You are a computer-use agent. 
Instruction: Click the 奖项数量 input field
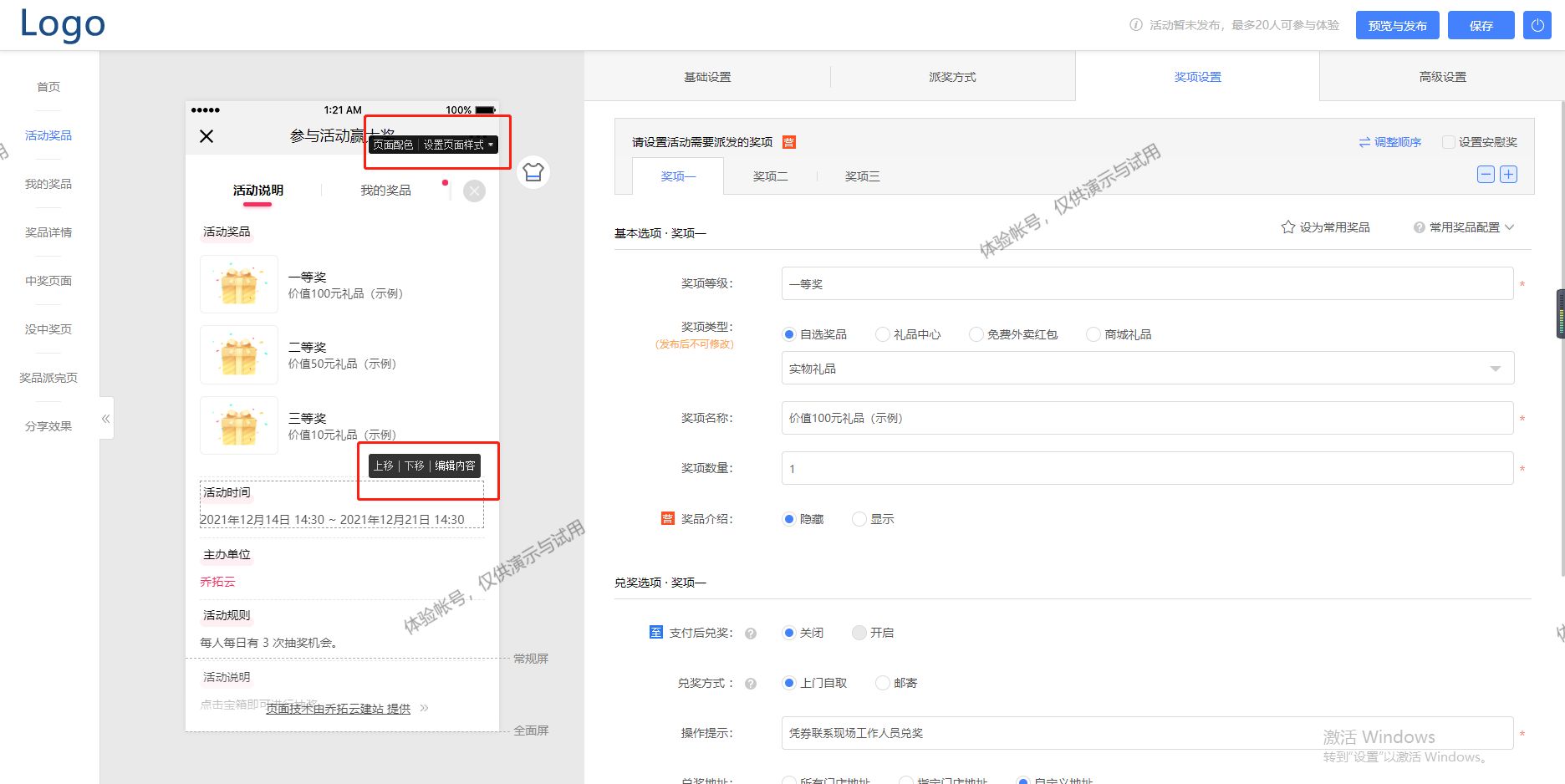point(1145,468)
